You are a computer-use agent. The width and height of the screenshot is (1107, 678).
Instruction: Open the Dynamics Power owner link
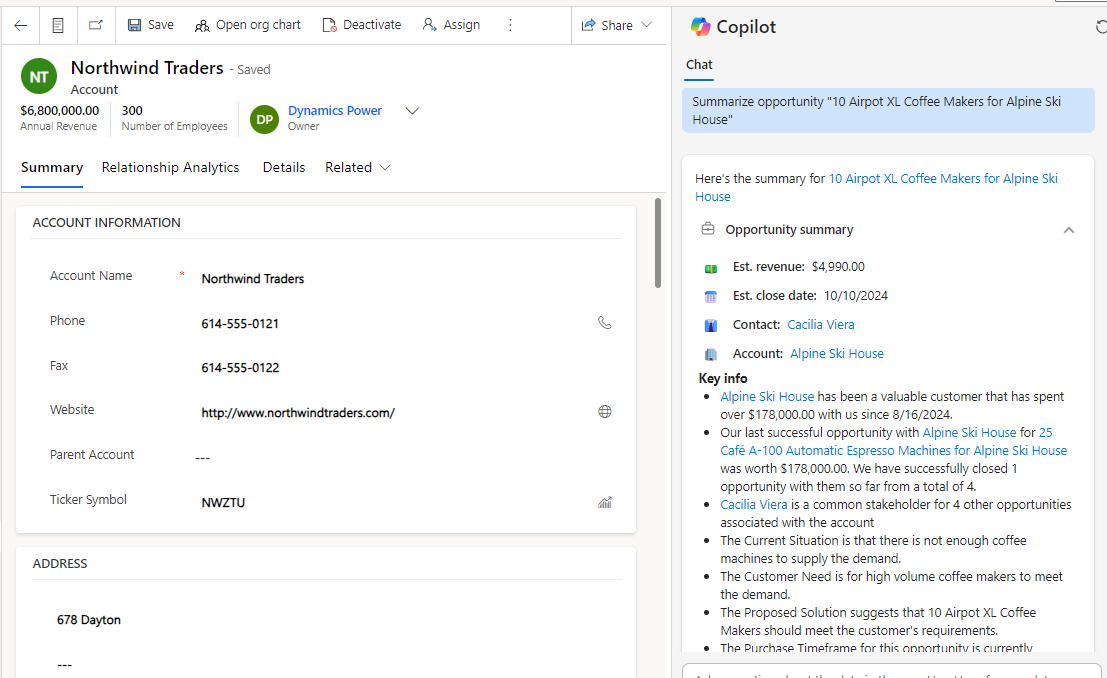(x=335, y=110)
